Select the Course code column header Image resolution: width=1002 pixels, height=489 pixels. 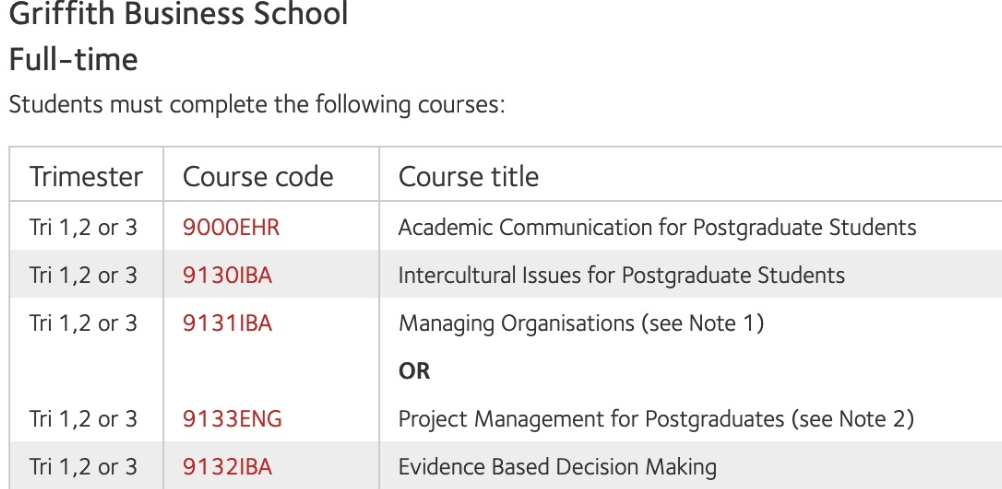point(258,177)
